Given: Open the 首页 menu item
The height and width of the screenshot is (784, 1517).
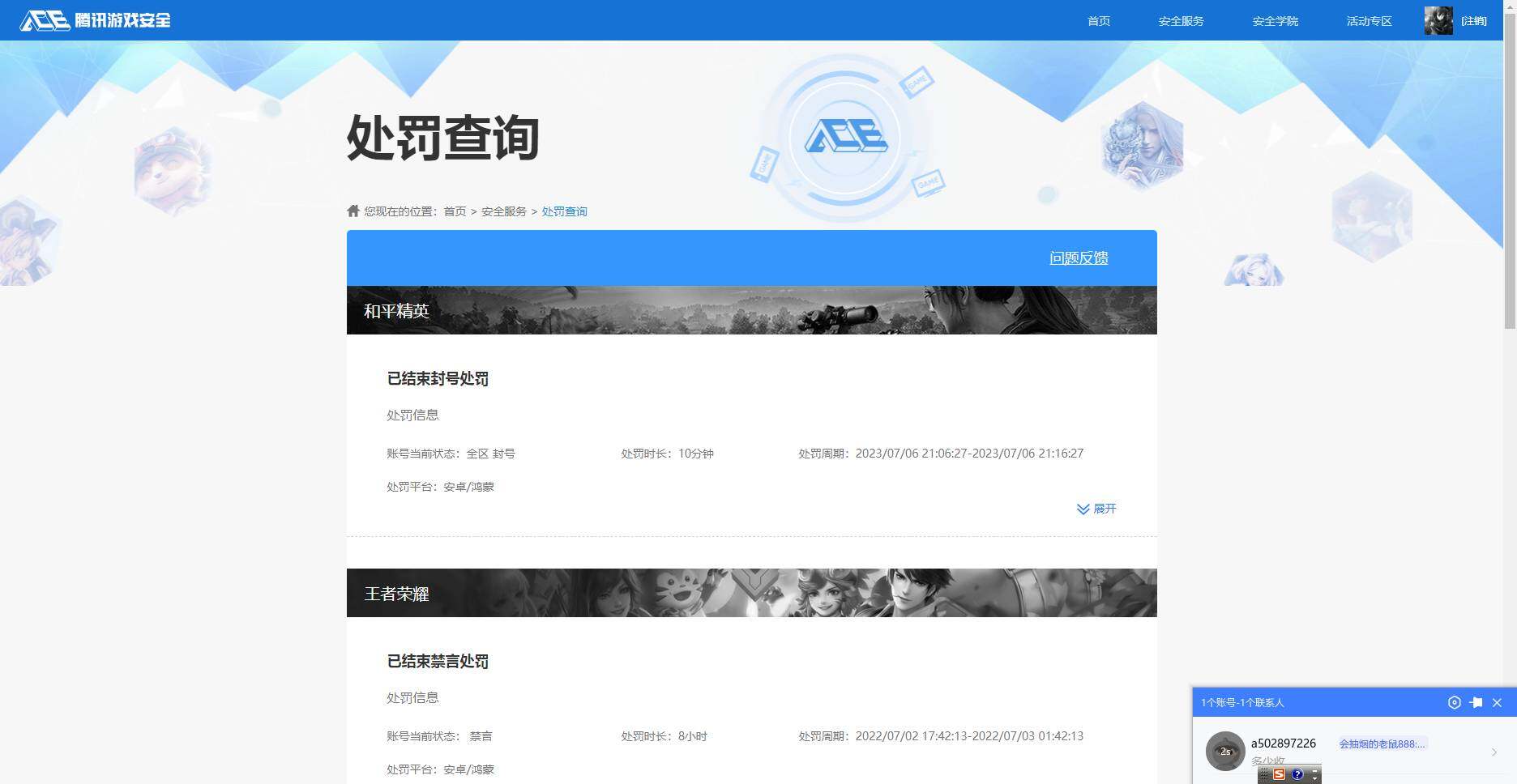Looking at the screenshot, I should [1099, 21].
